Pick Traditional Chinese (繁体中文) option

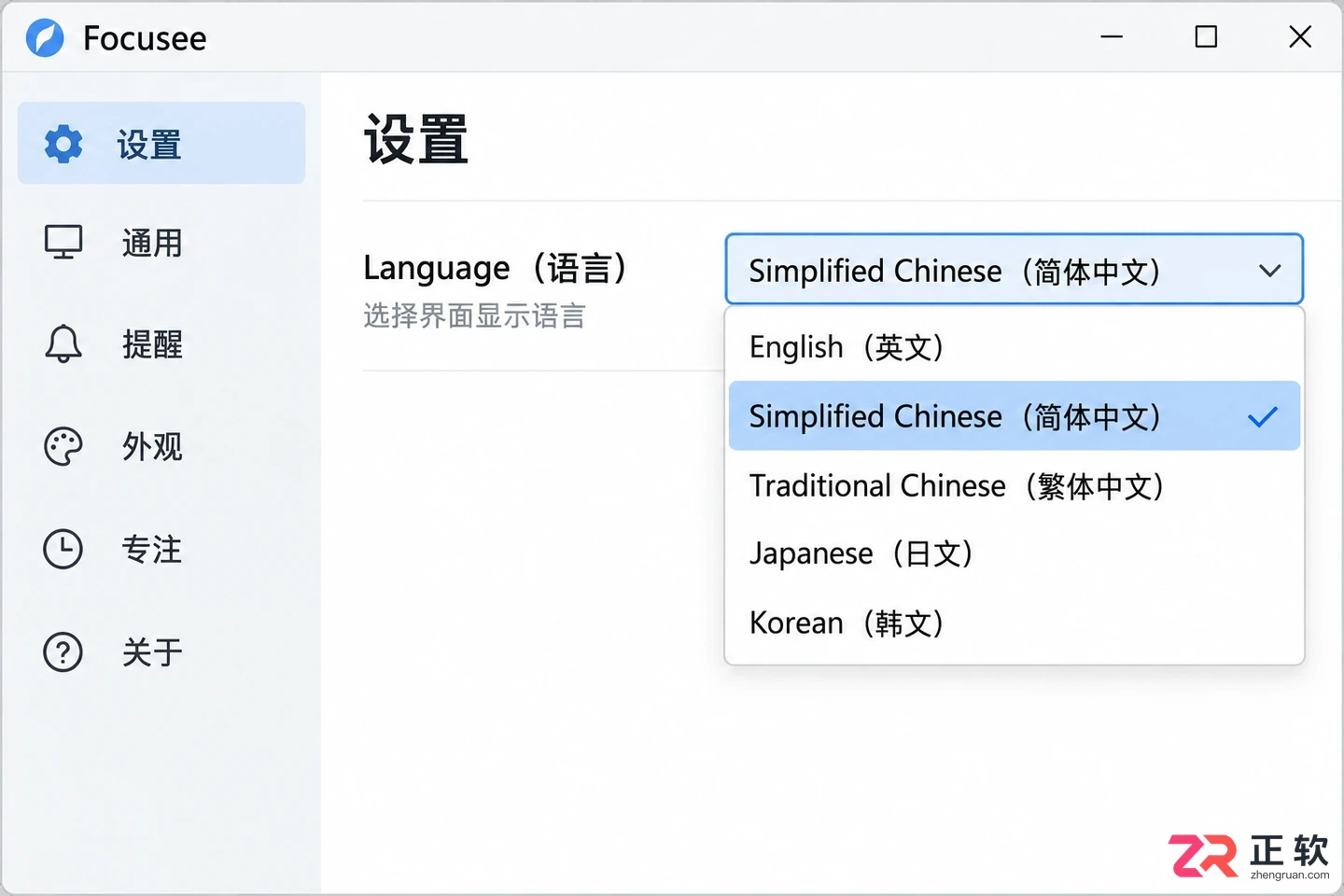pos(1014,485)
